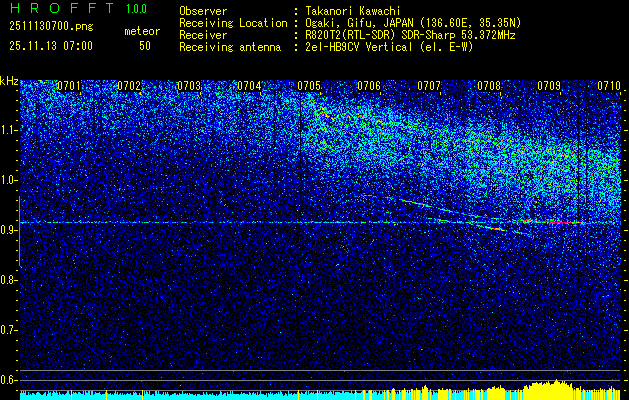Click the 0709 time marker

549,86
